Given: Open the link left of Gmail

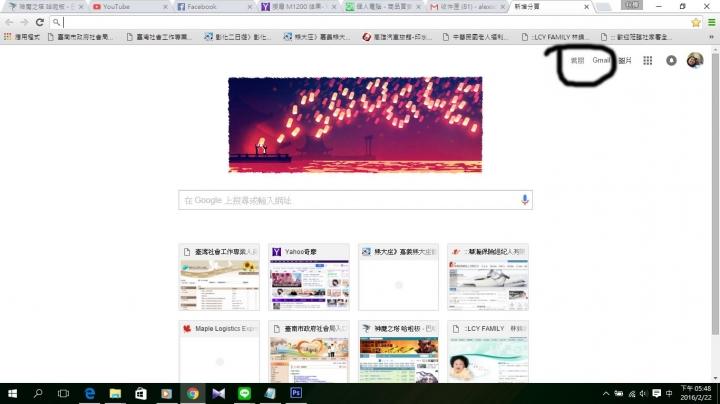Looking at the screenshot, I should [x=577, y=60].
